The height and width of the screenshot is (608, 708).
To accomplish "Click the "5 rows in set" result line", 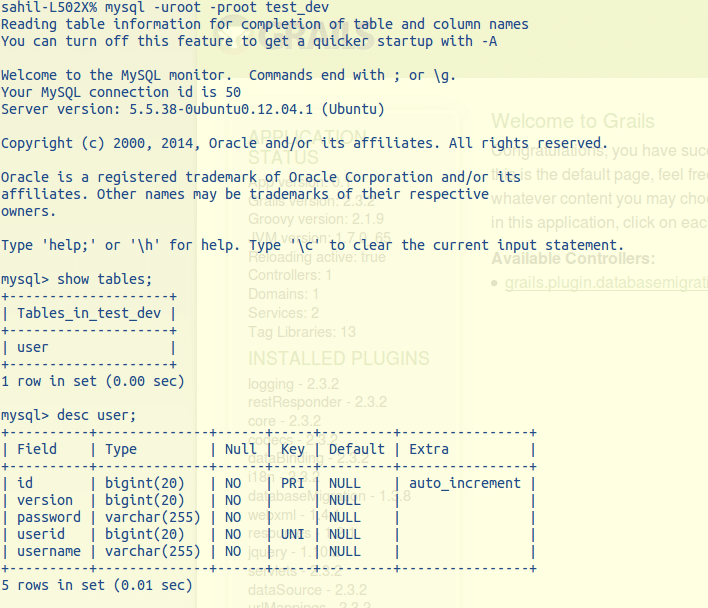I will tap(97, 585).
